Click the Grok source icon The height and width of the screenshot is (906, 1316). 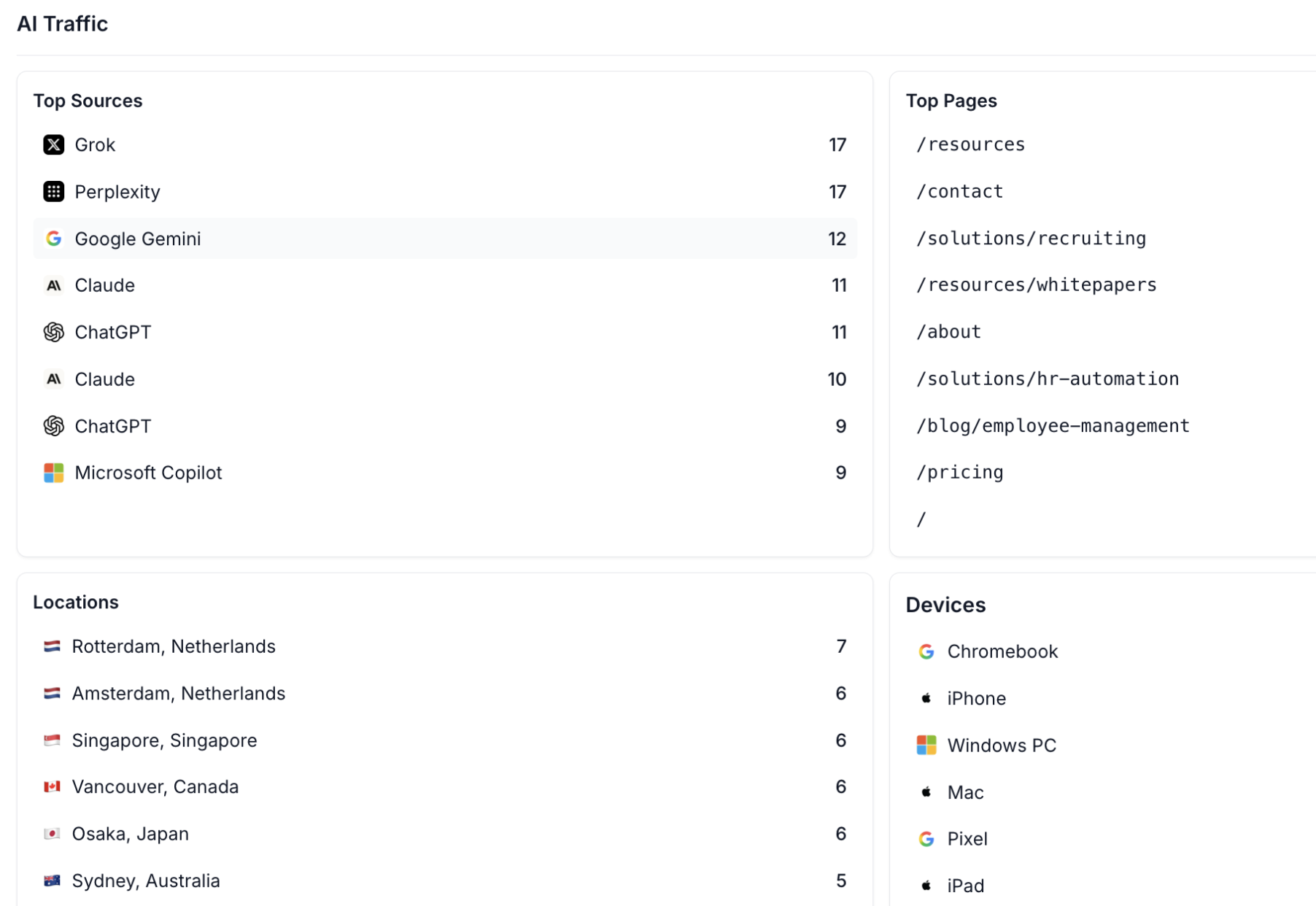pyautogui.click(x=53, y=144)
